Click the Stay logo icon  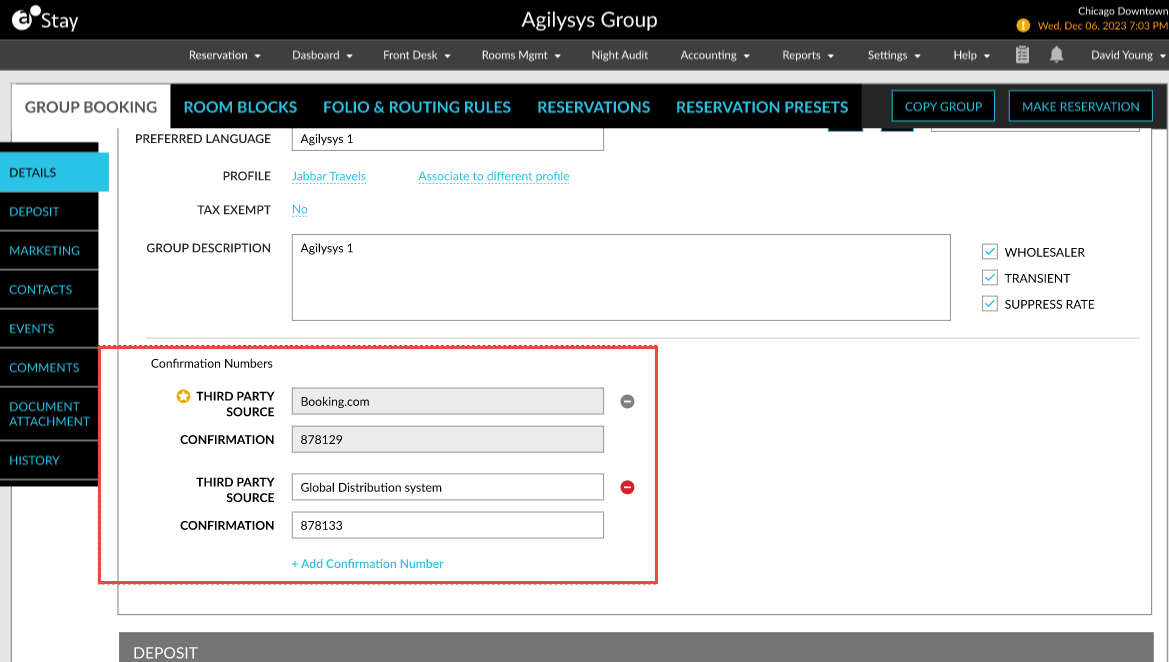pyautogui.click(x=45, y=19)
